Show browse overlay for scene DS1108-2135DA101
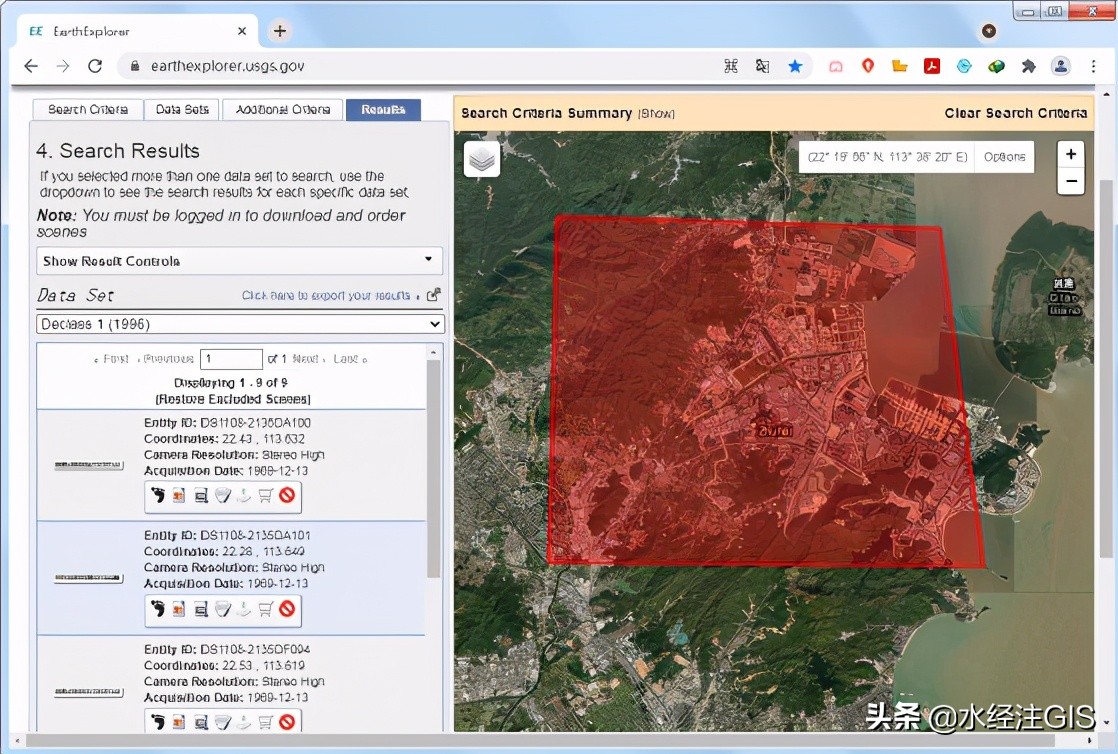 point(179,608)
